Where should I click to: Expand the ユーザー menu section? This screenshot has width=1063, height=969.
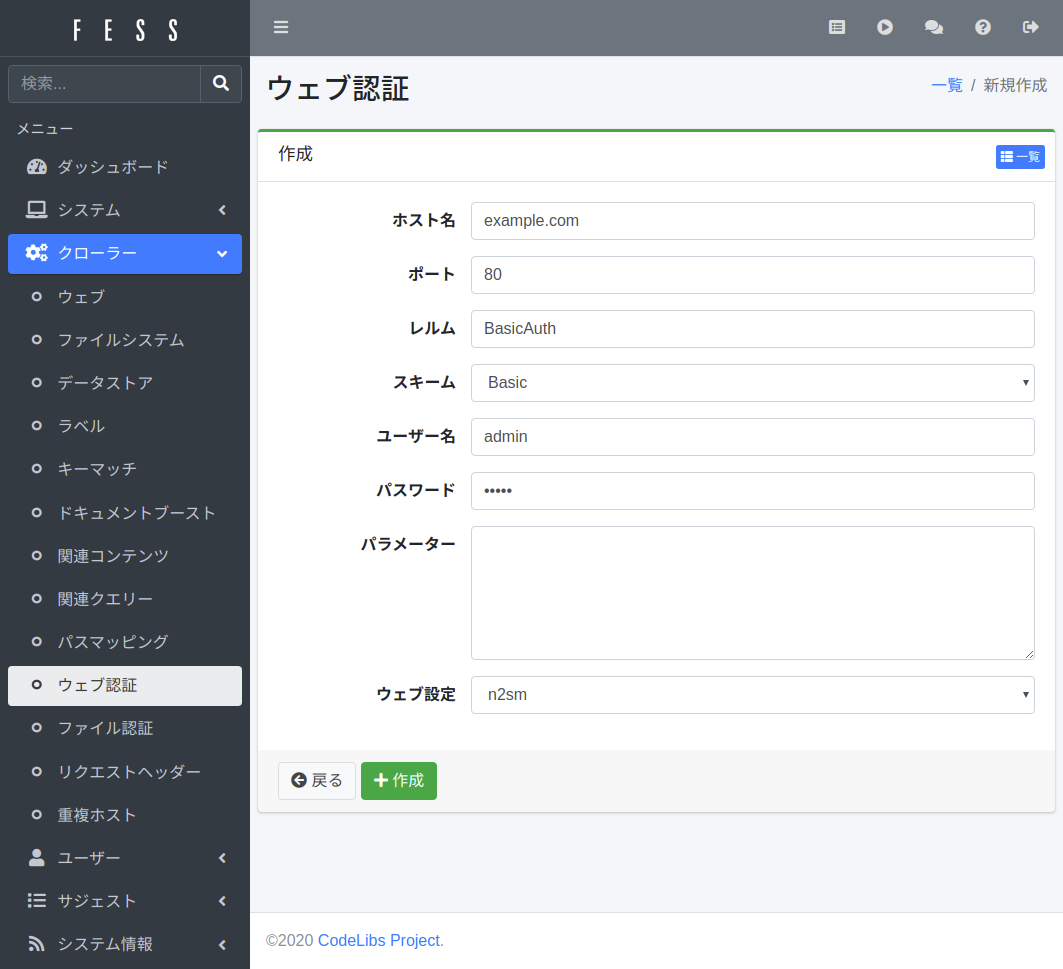(124, 857)
